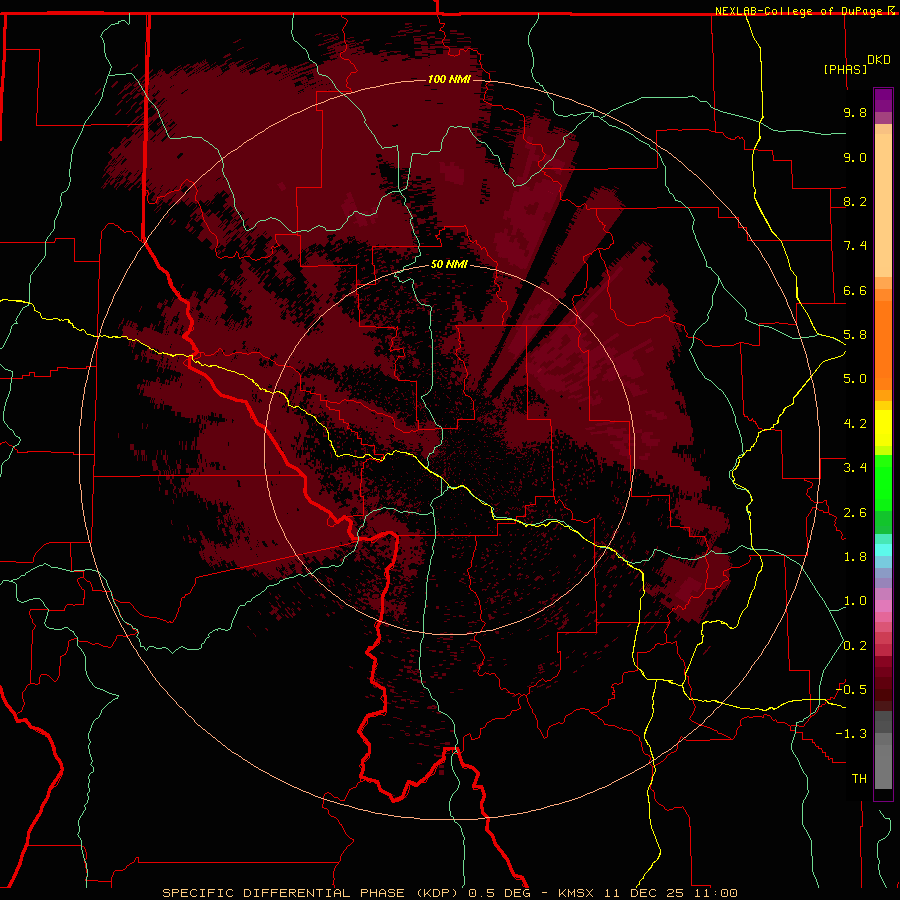
Task: Click the 5.0 value on the color scale
Action: point(855,379)
